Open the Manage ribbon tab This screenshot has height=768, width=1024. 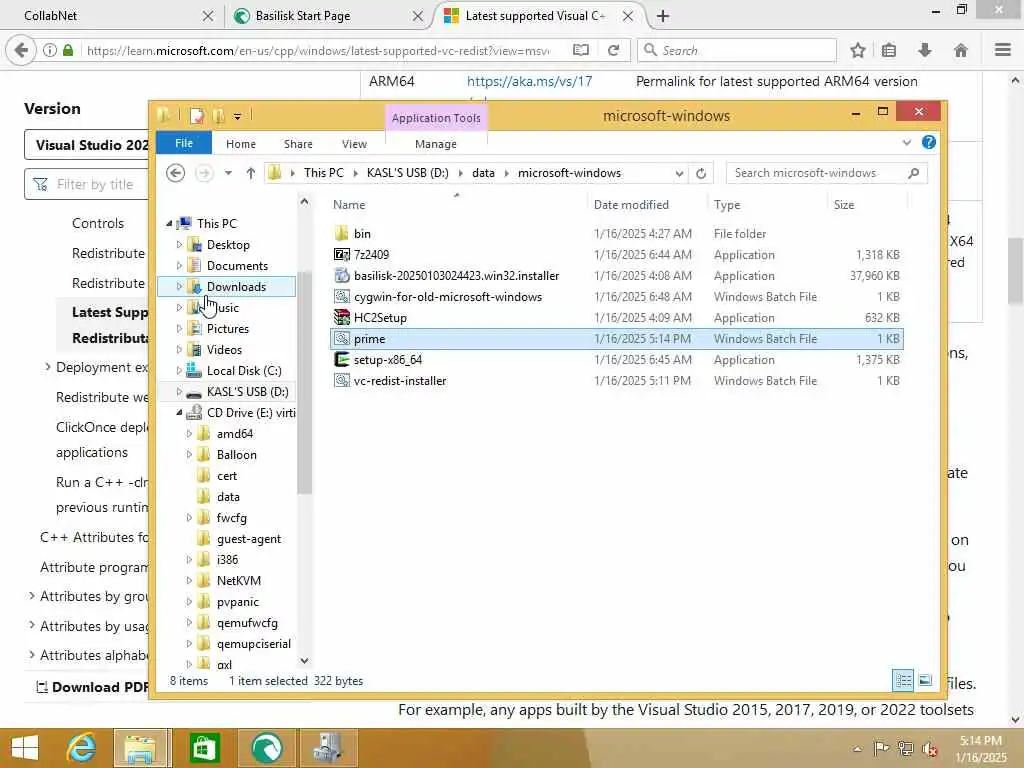click(436, 144)
